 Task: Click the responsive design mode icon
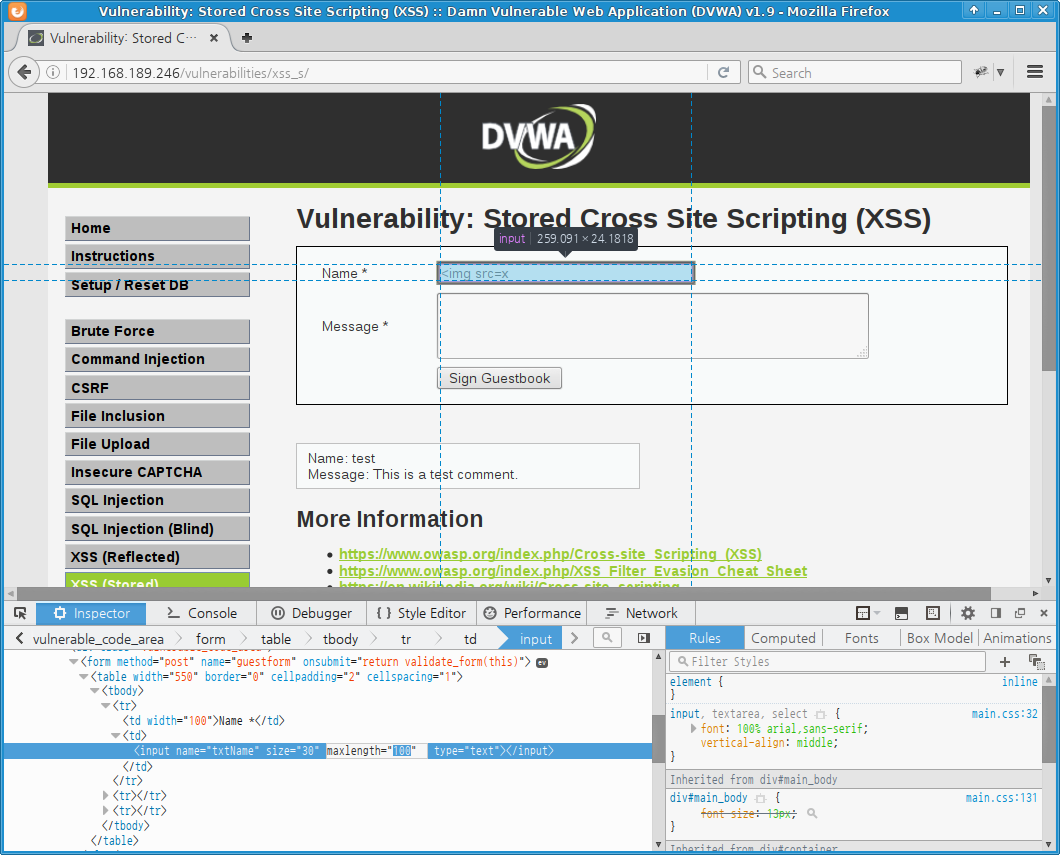(933, 613)
